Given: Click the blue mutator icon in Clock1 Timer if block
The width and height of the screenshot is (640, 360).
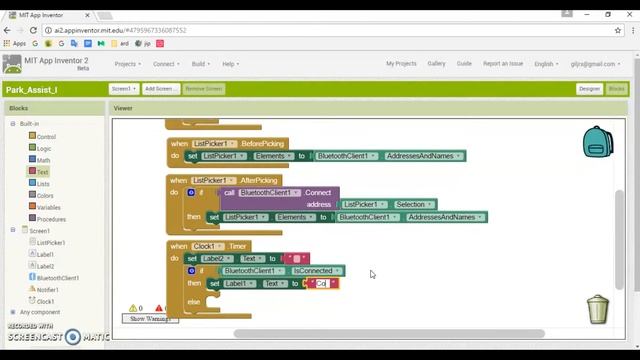Looking at the screenshot, I should click(191, 270).
